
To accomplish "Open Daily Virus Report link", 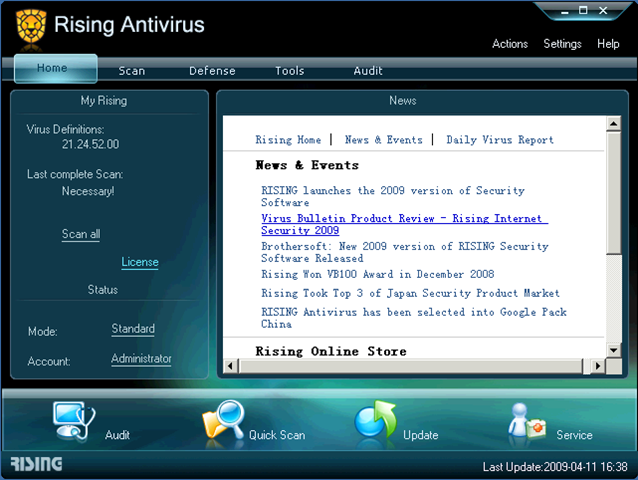I will coord(499,140).
